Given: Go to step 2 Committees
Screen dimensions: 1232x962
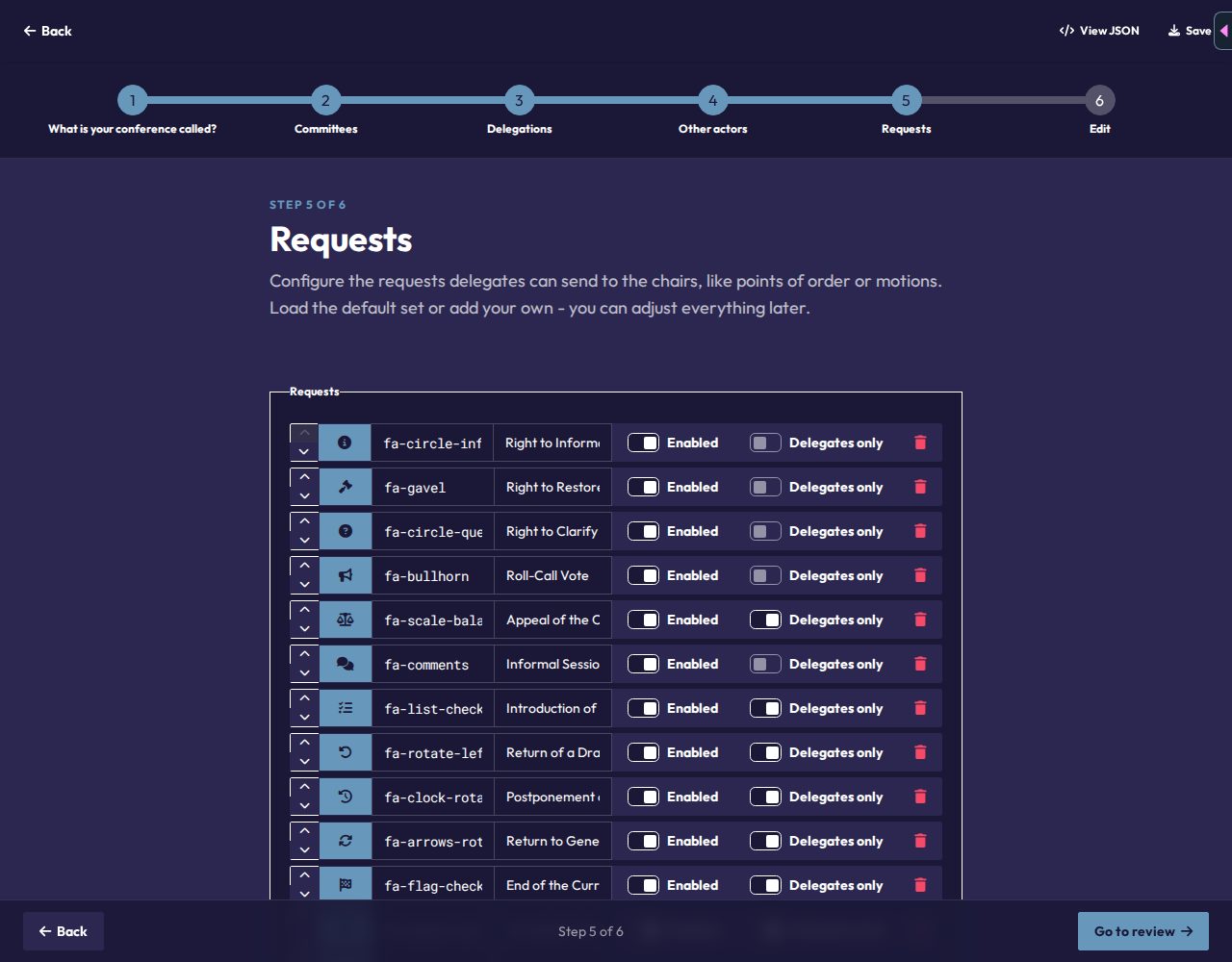Looking at the screenshot, I should pos(325,100).
